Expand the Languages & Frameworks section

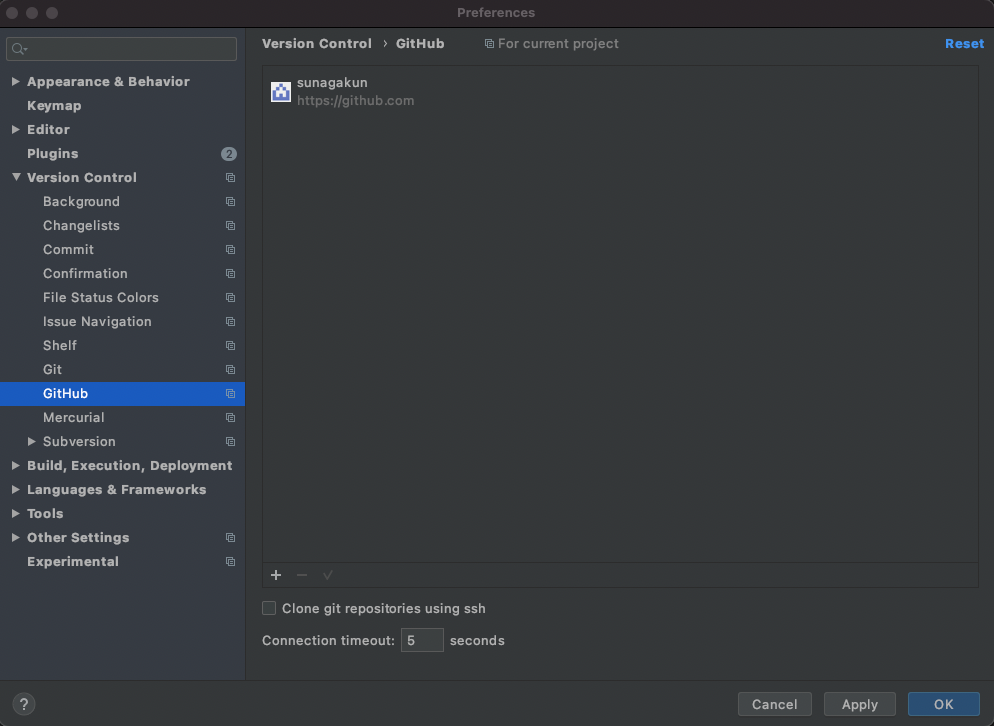pos(15,489)
